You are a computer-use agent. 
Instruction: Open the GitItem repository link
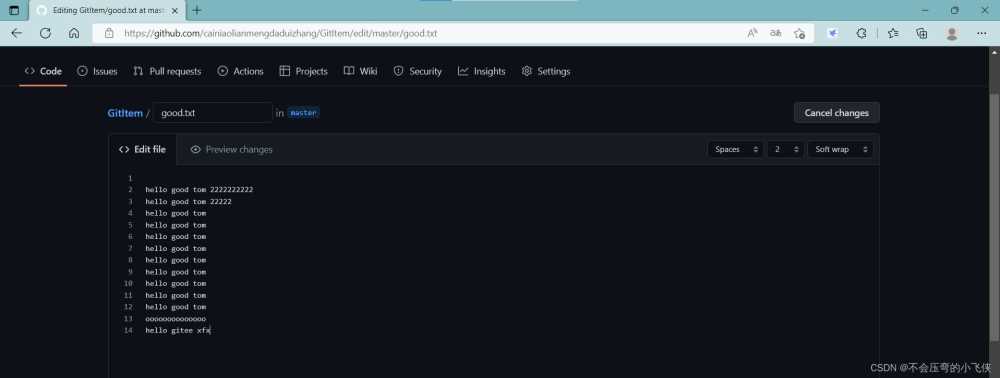(x=125, y=113)
